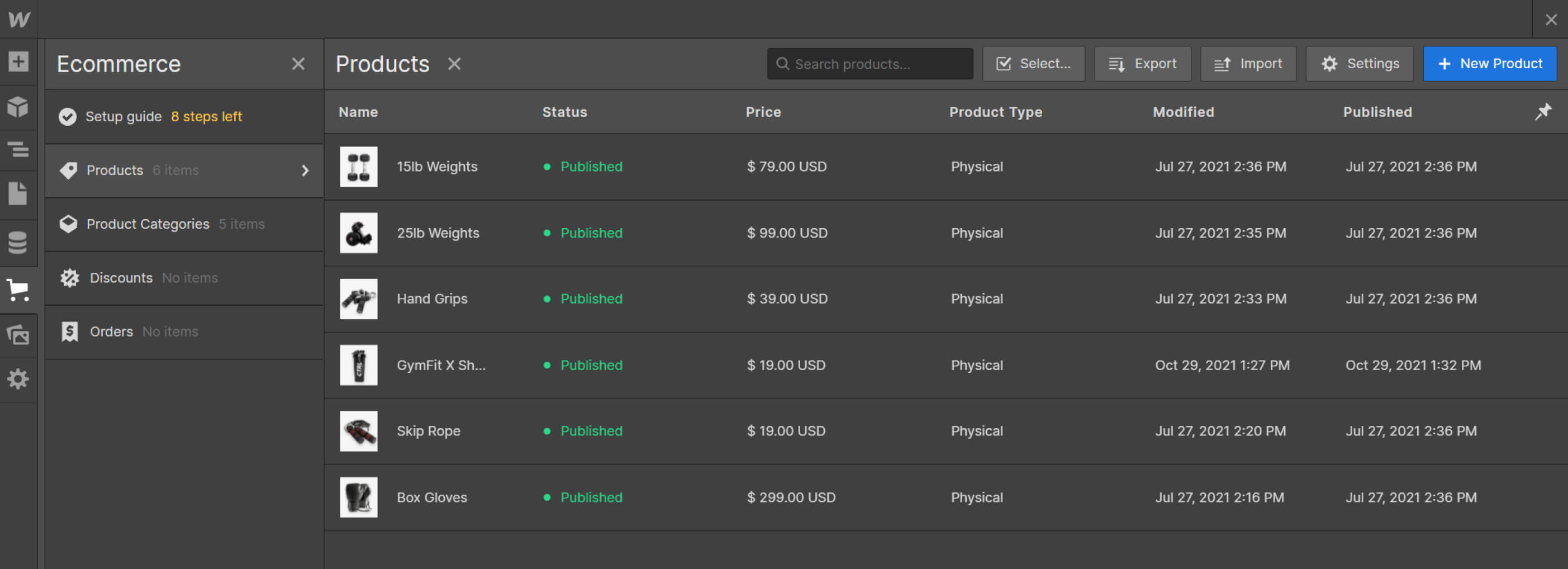Open Orders section in Ecommerce panel
This screenshot has width=1568, height=569.
tap(111, 331)
